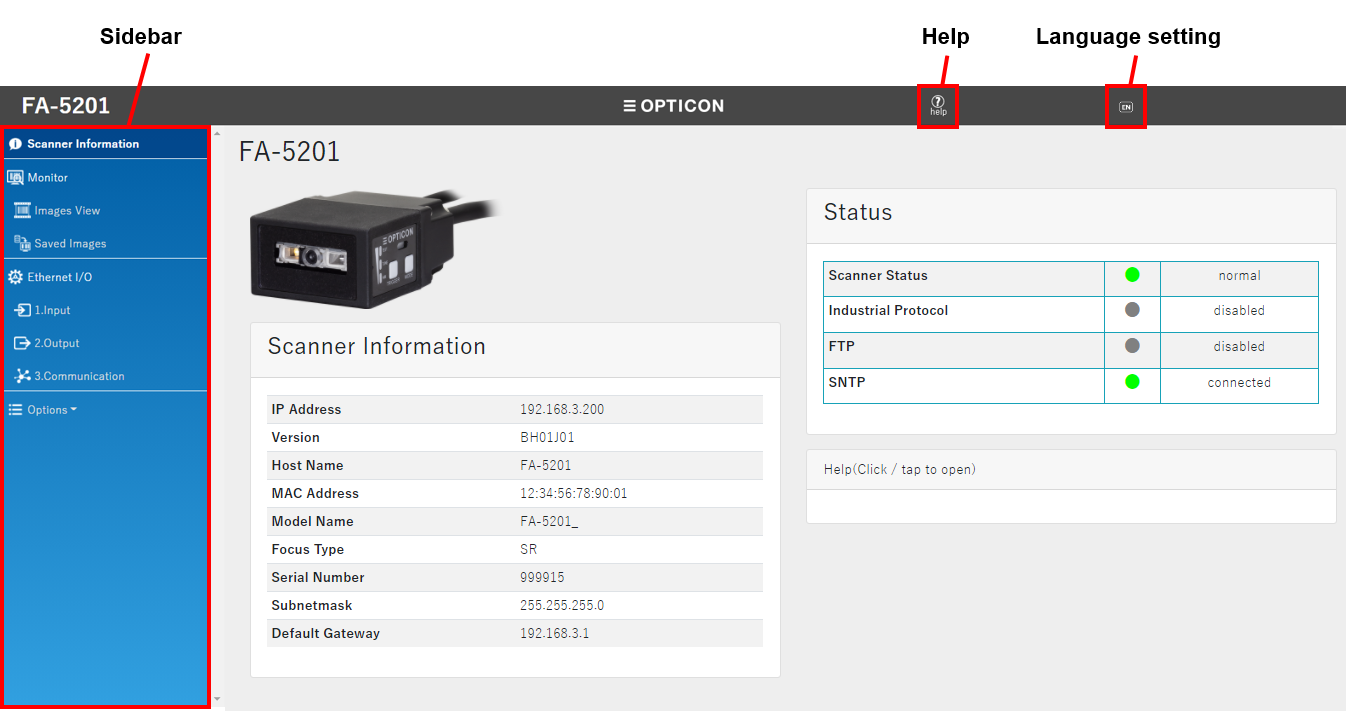Expand the Options dropdown in sidebar
The height and width of the screenshot is (711, 1346).
pyautogui.click(x=43, y=410)
